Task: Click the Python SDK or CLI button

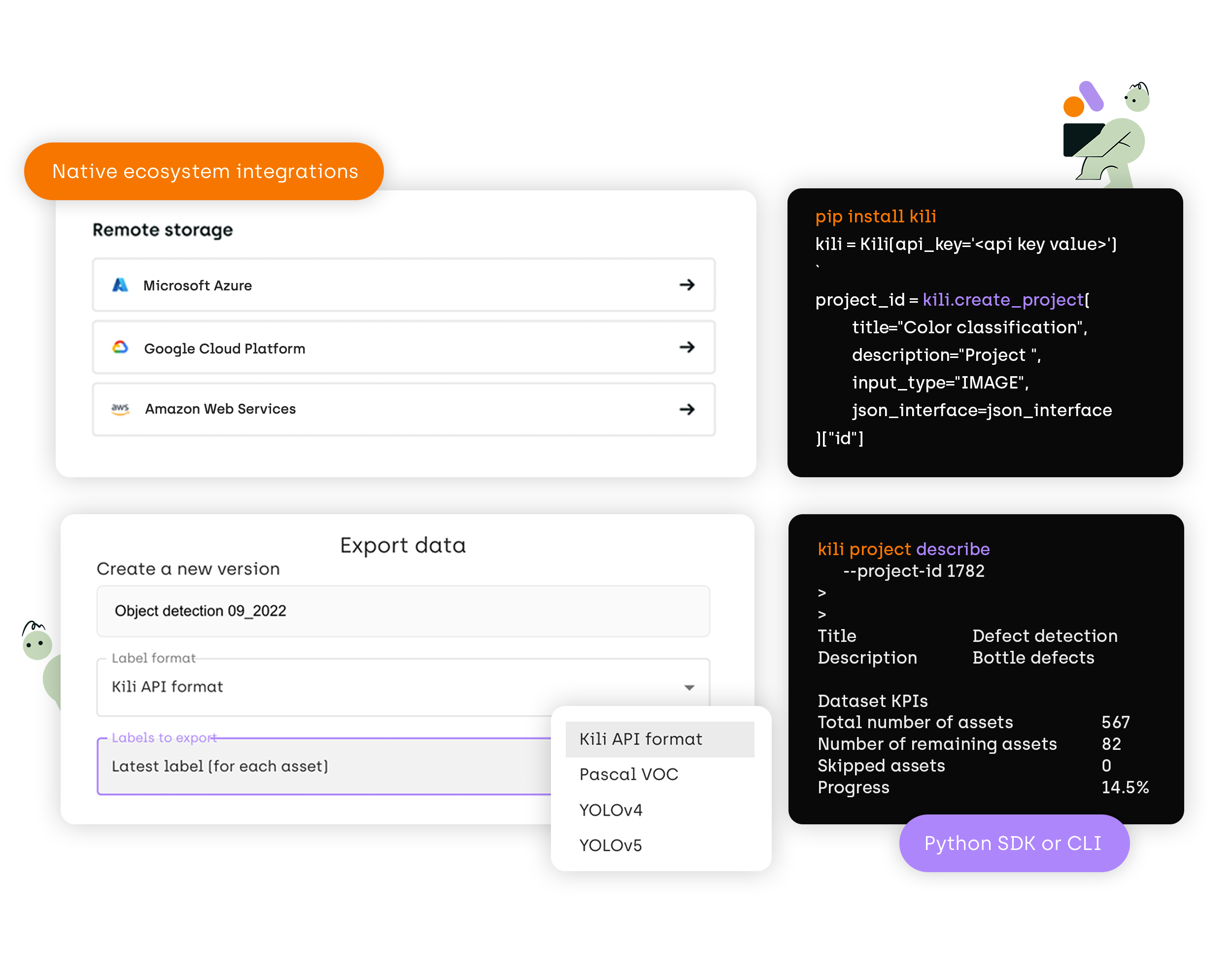Action: click(x=1013, y=843)
